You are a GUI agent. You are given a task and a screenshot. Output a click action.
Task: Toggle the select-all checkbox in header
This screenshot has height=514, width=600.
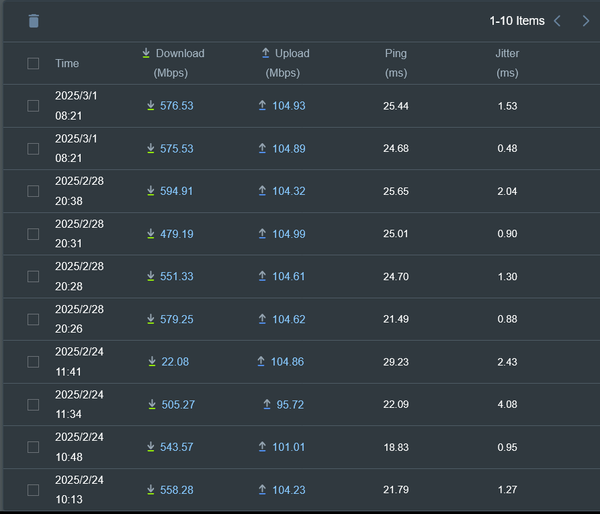(x=33, y=63)
